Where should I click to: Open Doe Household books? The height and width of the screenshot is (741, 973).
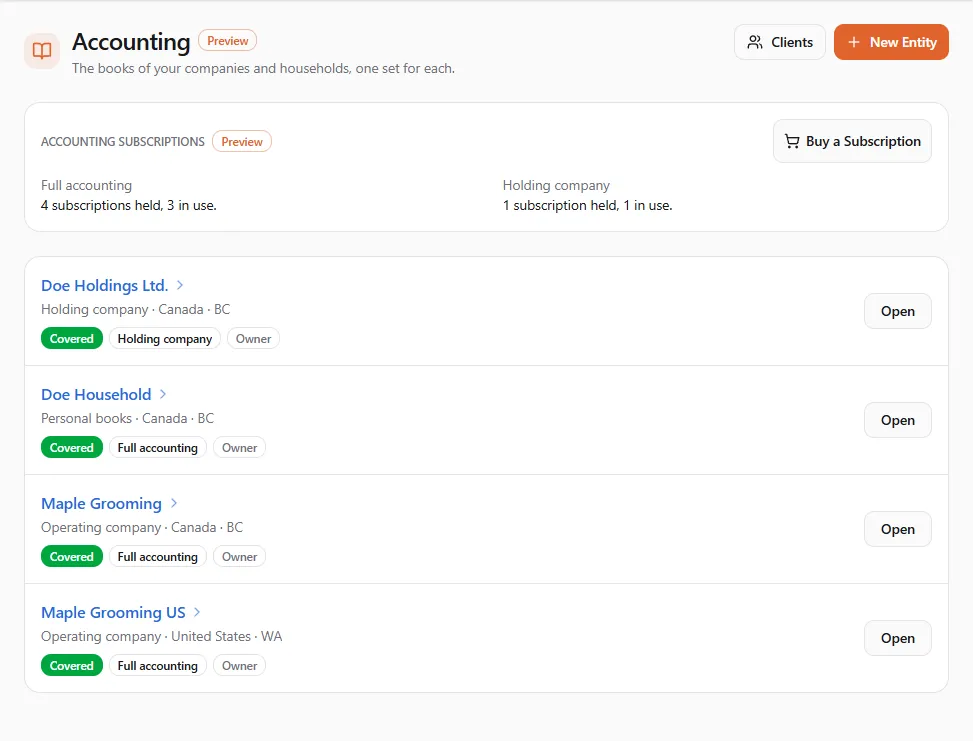coord(898,420)
